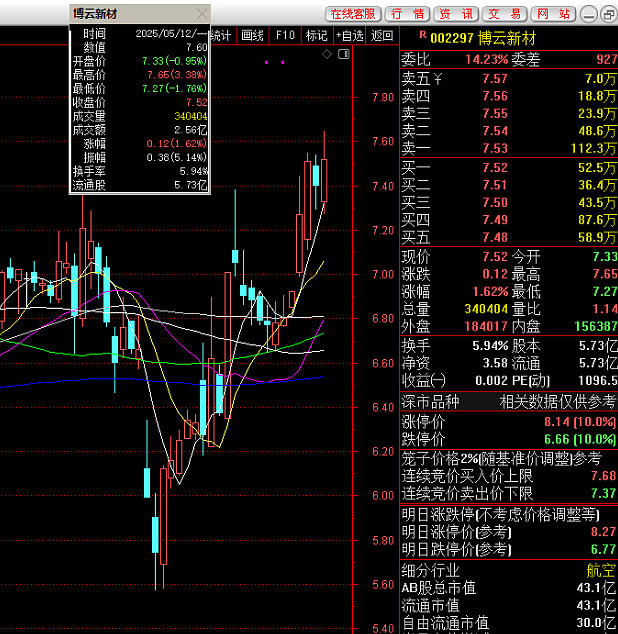This screenshot has width=618, height=634.
Task: Click the 统计 toolbar button
Action: pos(222,36)
